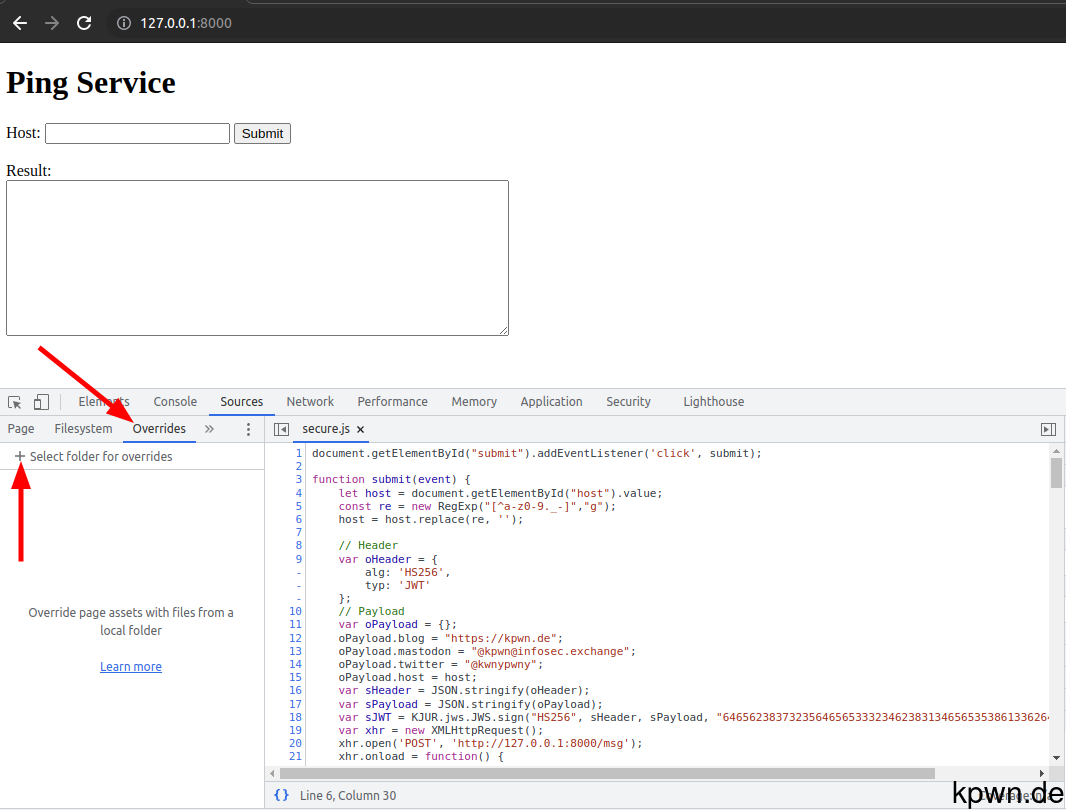
Task: Focus the Host input field
Action: 136,132
